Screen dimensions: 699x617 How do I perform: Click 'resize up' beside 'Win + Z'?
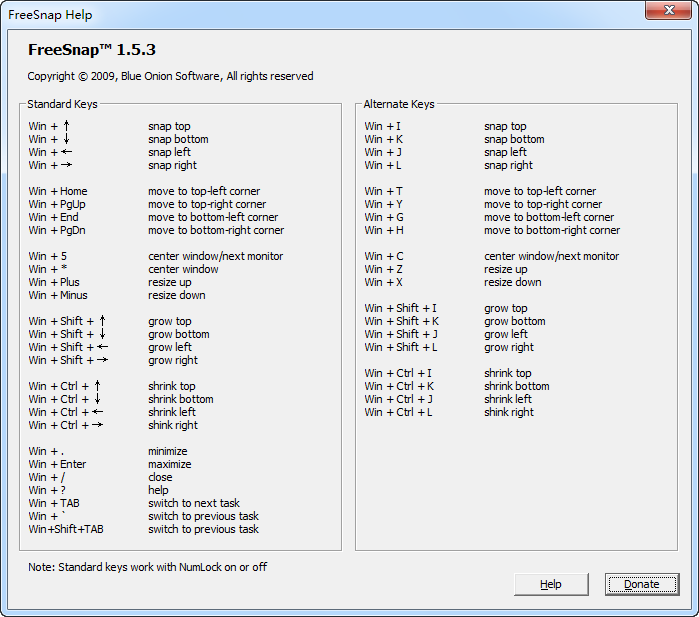click(506, 269)
